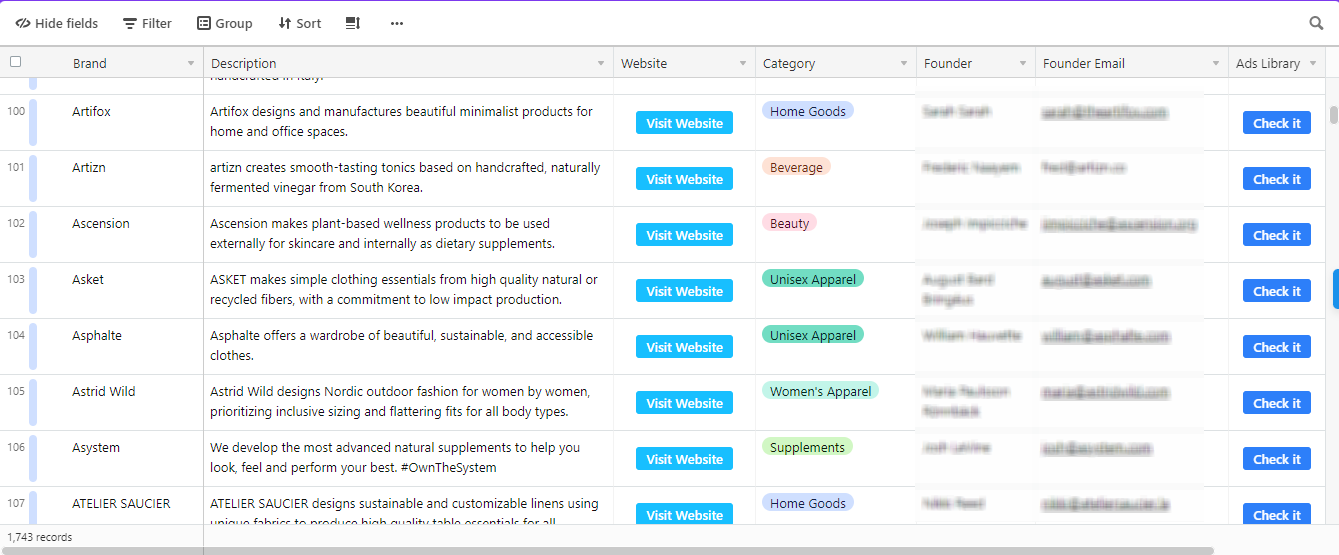Viewport: 1339px width, 555px height.
Task: Click Hide fields in toolbar
Action: pyautogui.click(x=56, y=23)
